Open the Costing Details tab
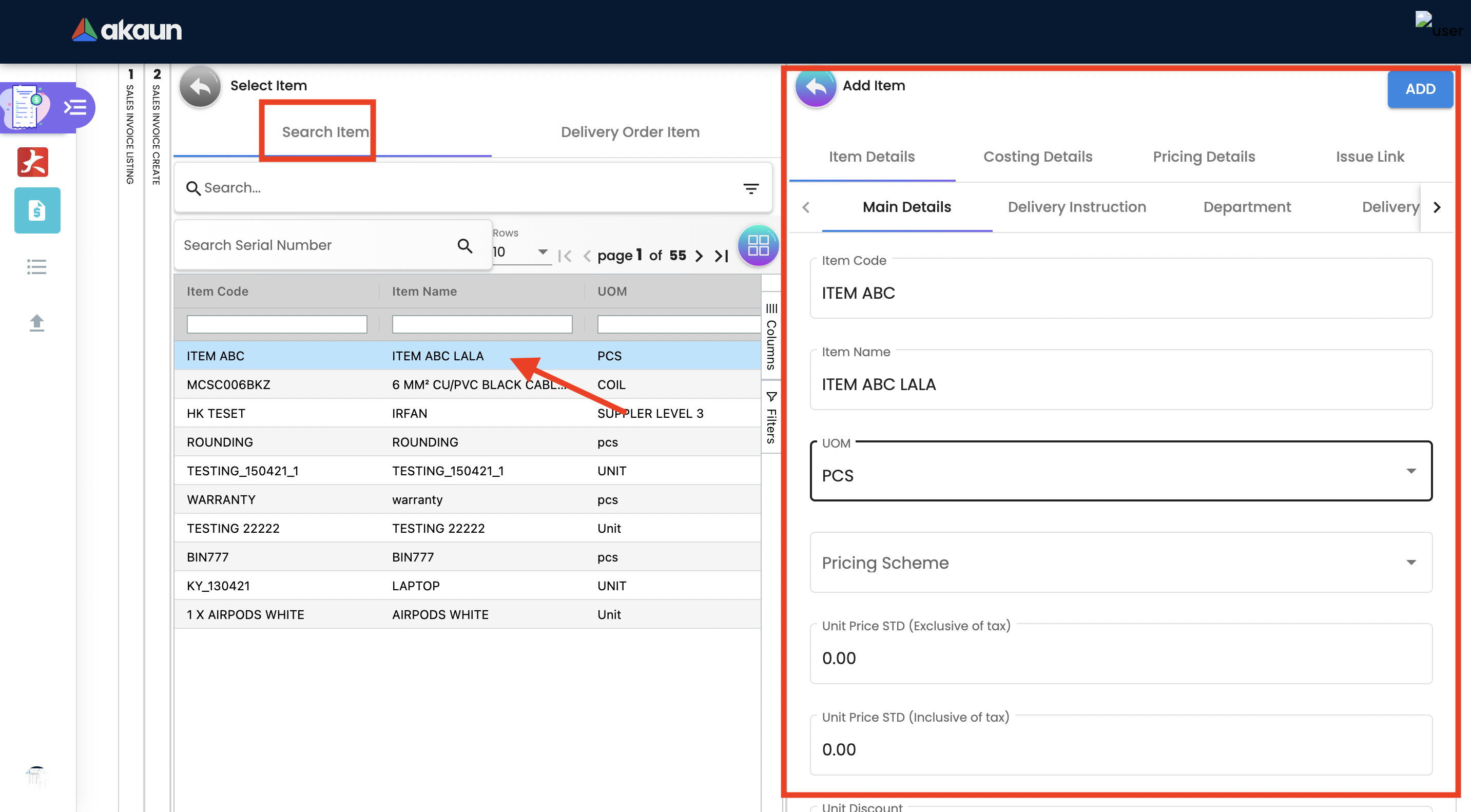Viewport: 1471px width, 812px height. [x=1037, y=157]
